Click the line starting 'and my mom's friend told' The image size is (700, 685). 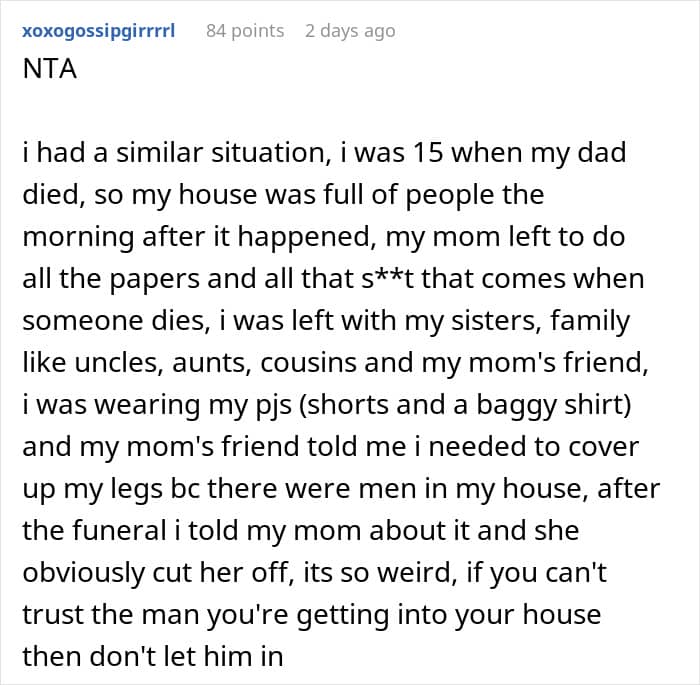[330, 447]
